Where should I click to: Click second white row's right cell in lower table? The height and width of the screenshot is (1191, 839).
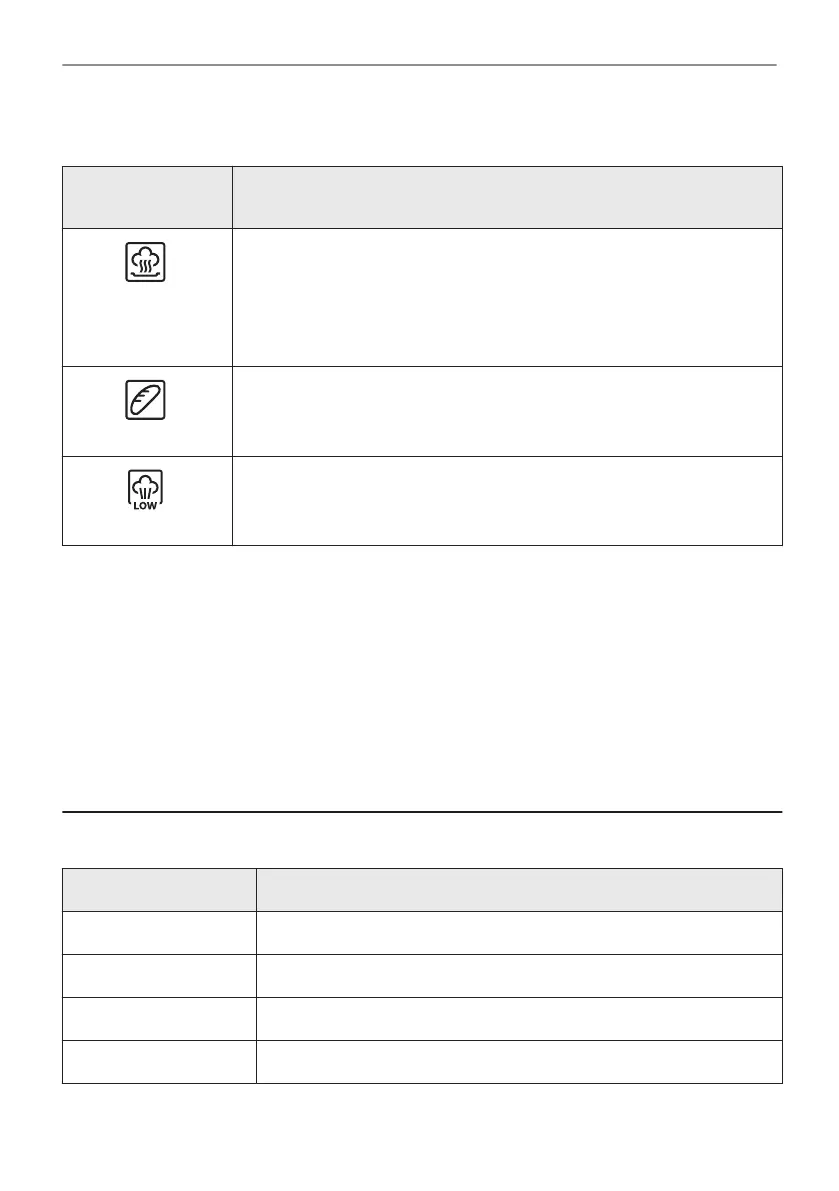point(518,975)
